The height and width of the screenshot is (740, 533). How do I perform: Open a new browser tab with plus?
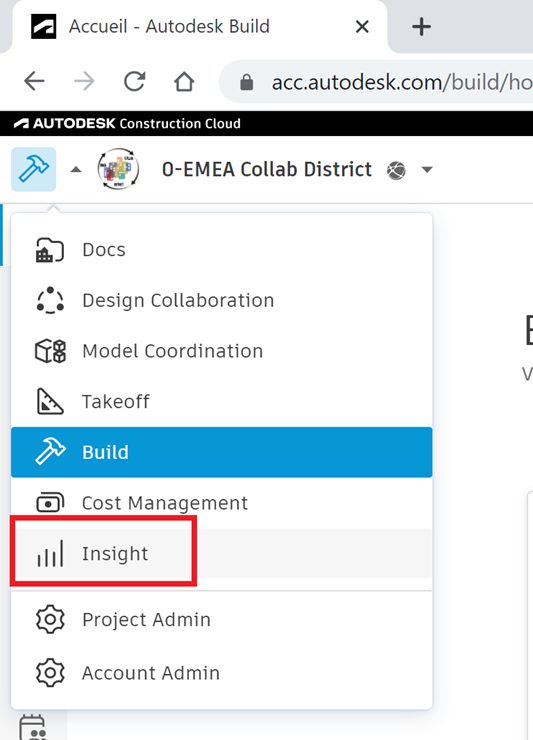[x=421, y=27]
